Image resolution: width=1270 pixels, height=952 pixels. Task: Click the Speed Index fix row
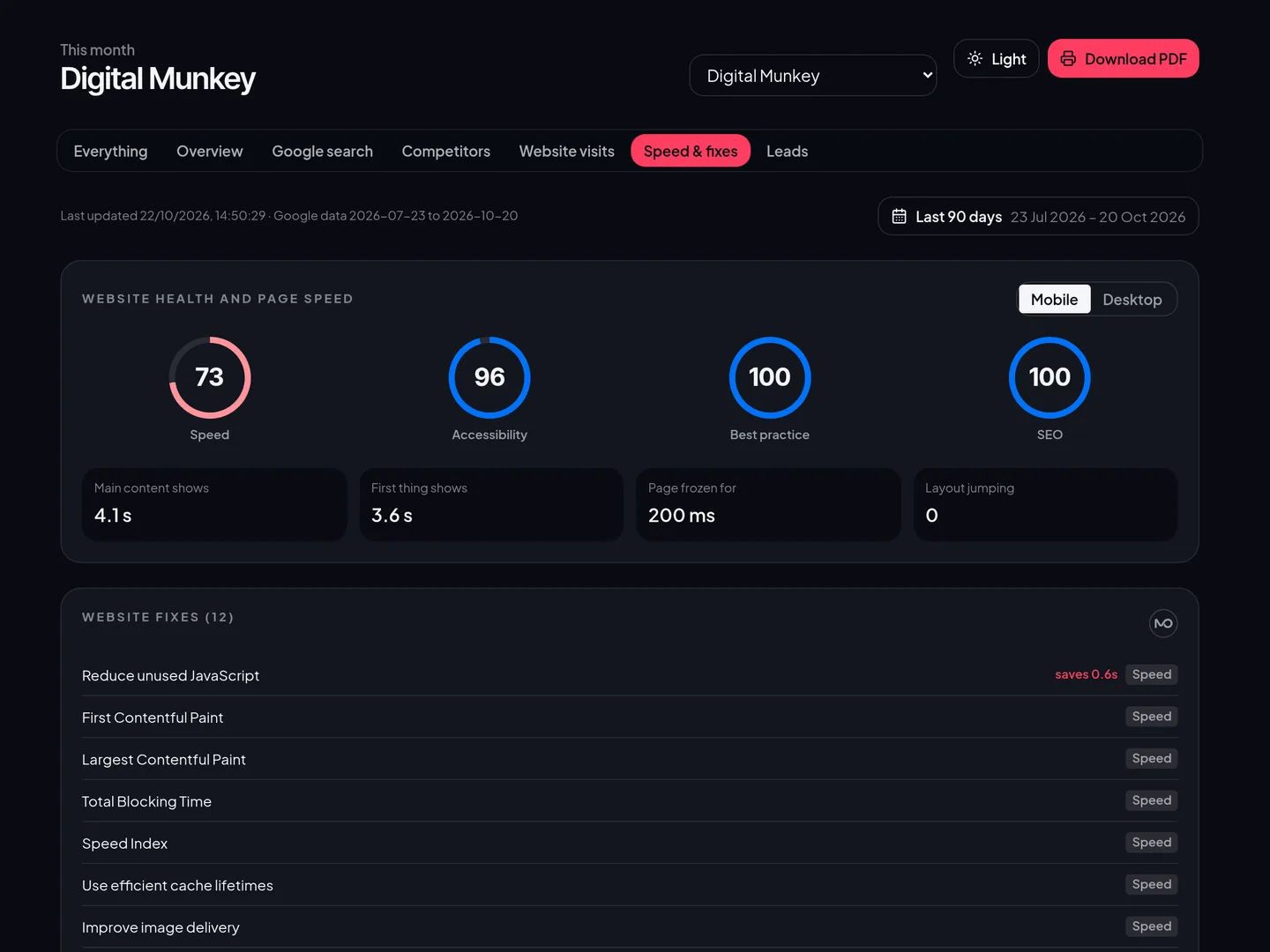coord(630,843)
